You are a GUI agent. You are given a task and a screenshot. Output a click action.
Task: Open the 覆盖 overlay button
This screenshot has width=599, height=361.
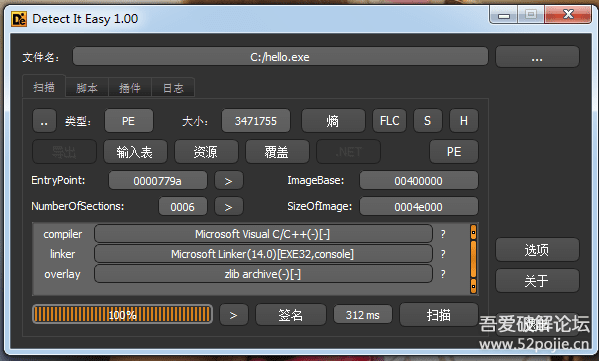pos(277,152)
